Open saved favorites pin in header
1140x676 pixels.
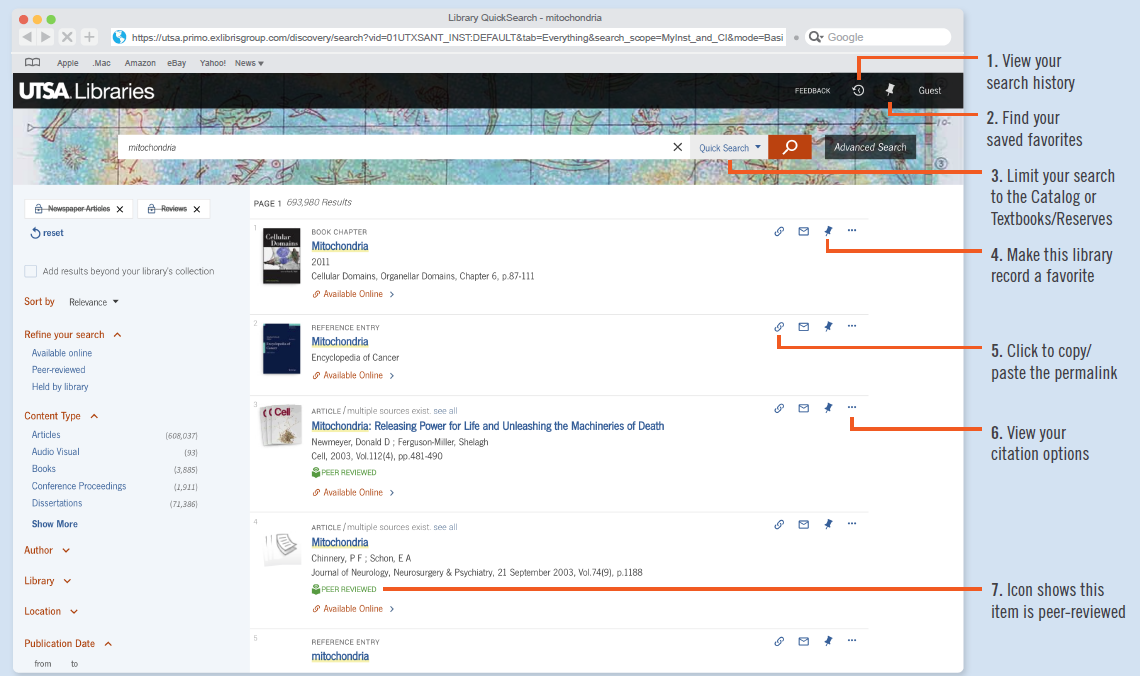coord(889,90)
